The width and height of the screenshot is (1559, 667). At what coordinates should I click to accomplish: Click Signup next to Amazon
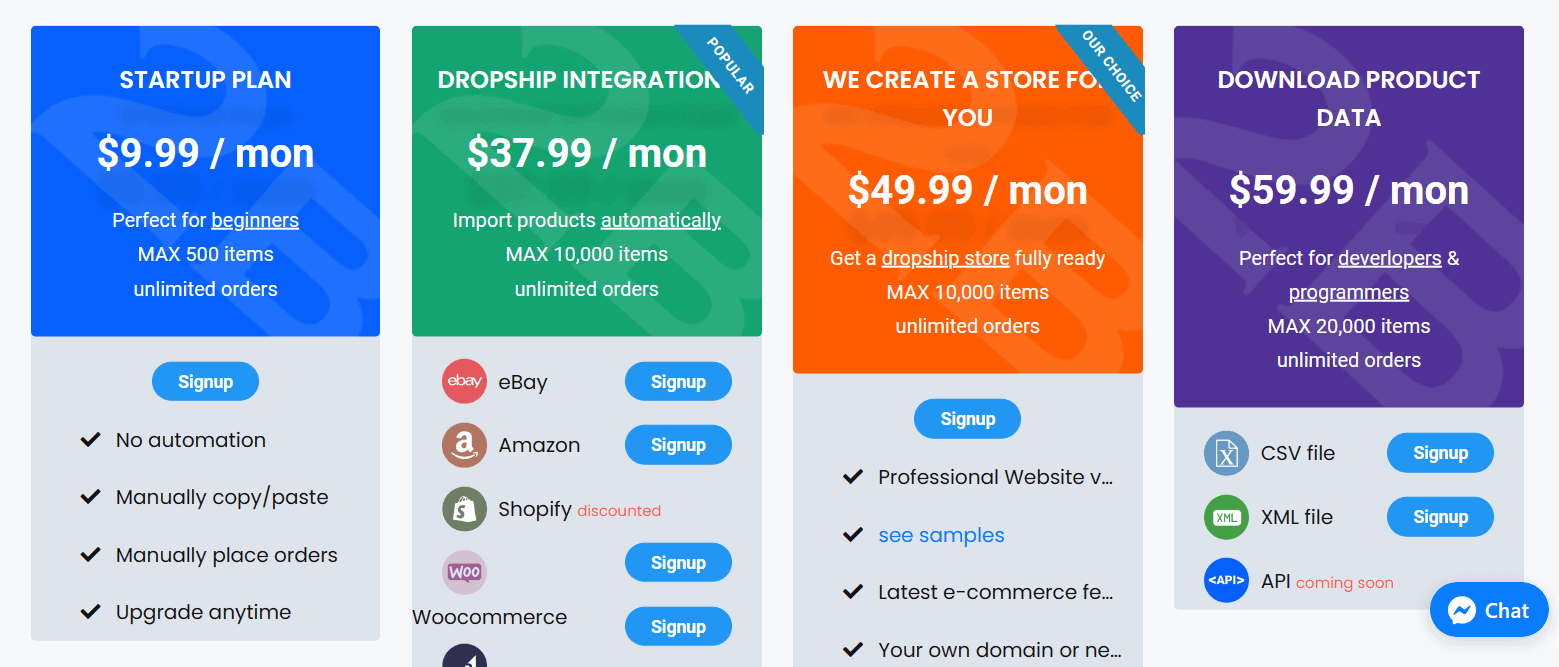coord(678,445)
